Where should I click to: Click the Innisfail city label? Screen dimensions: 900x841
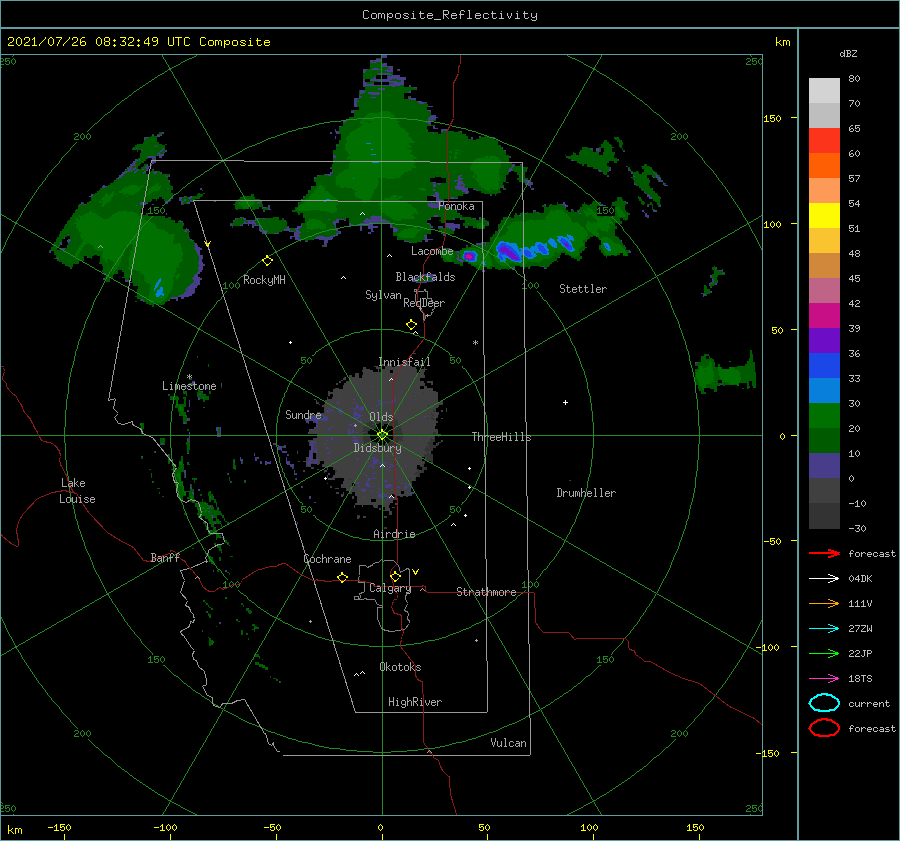click(x=404, y=362)
